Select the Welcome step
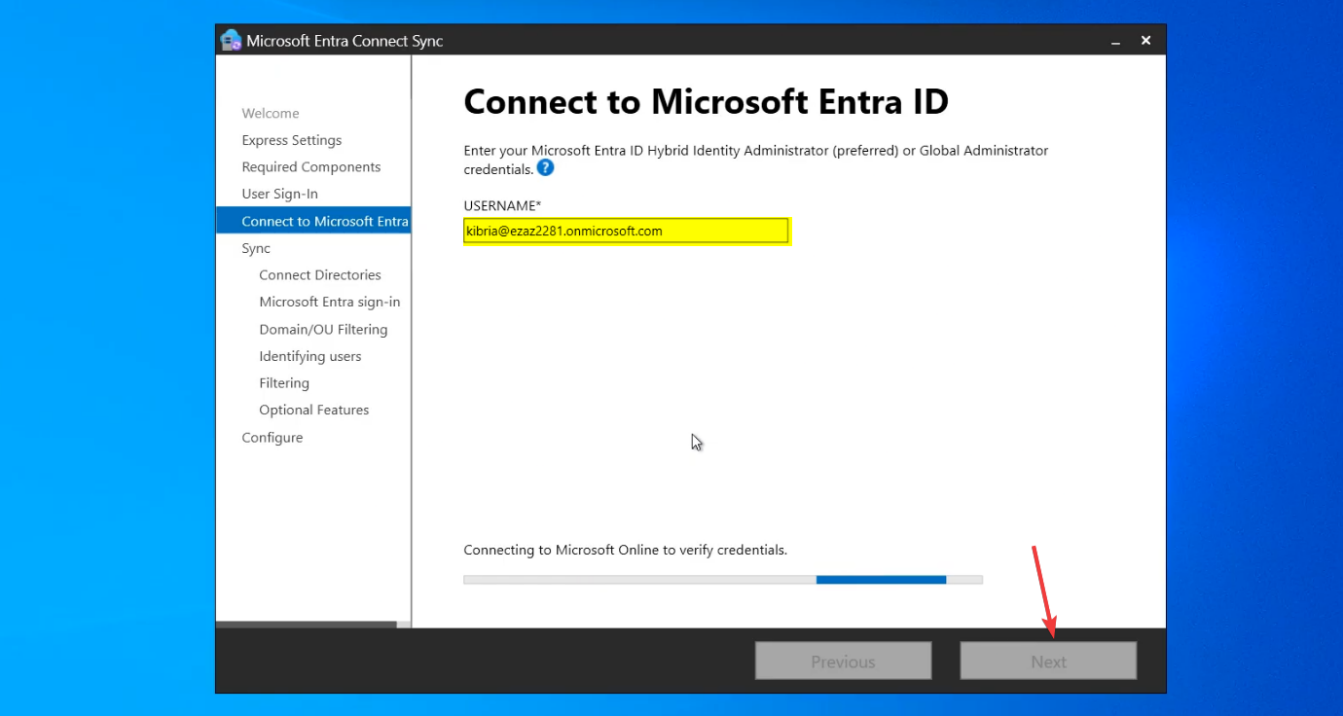1343x716 pixels. [270, 113]
